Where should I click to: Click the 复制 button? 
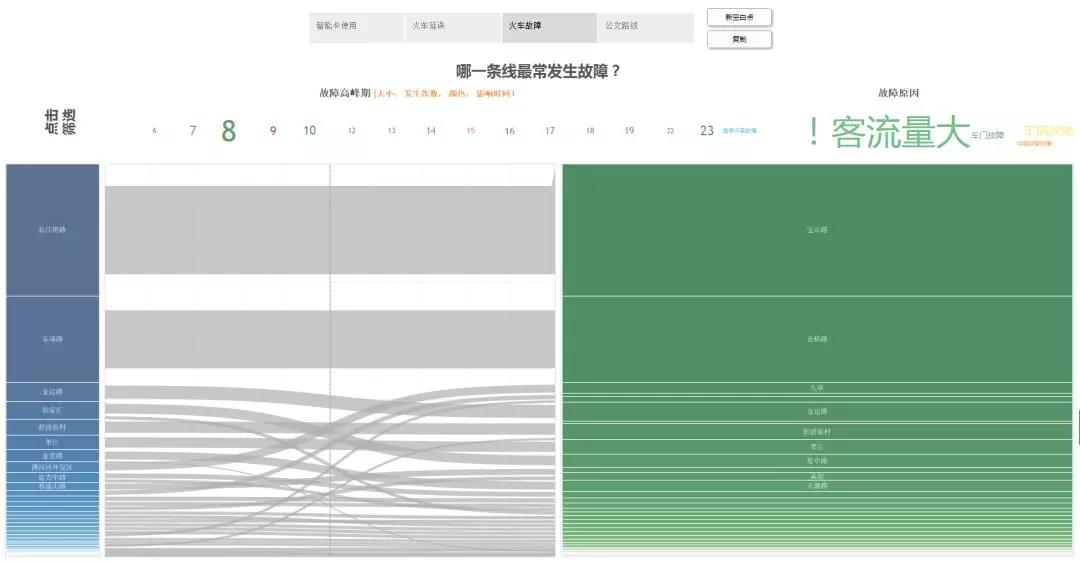(739, 40)
